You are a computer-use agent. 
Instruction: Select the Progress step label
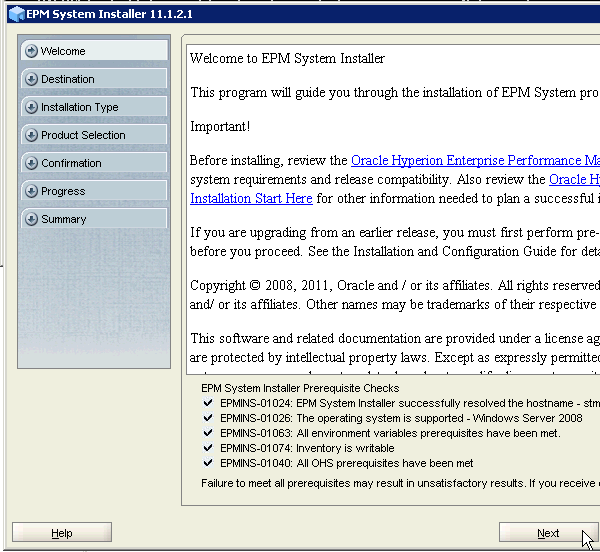[63, 192]
